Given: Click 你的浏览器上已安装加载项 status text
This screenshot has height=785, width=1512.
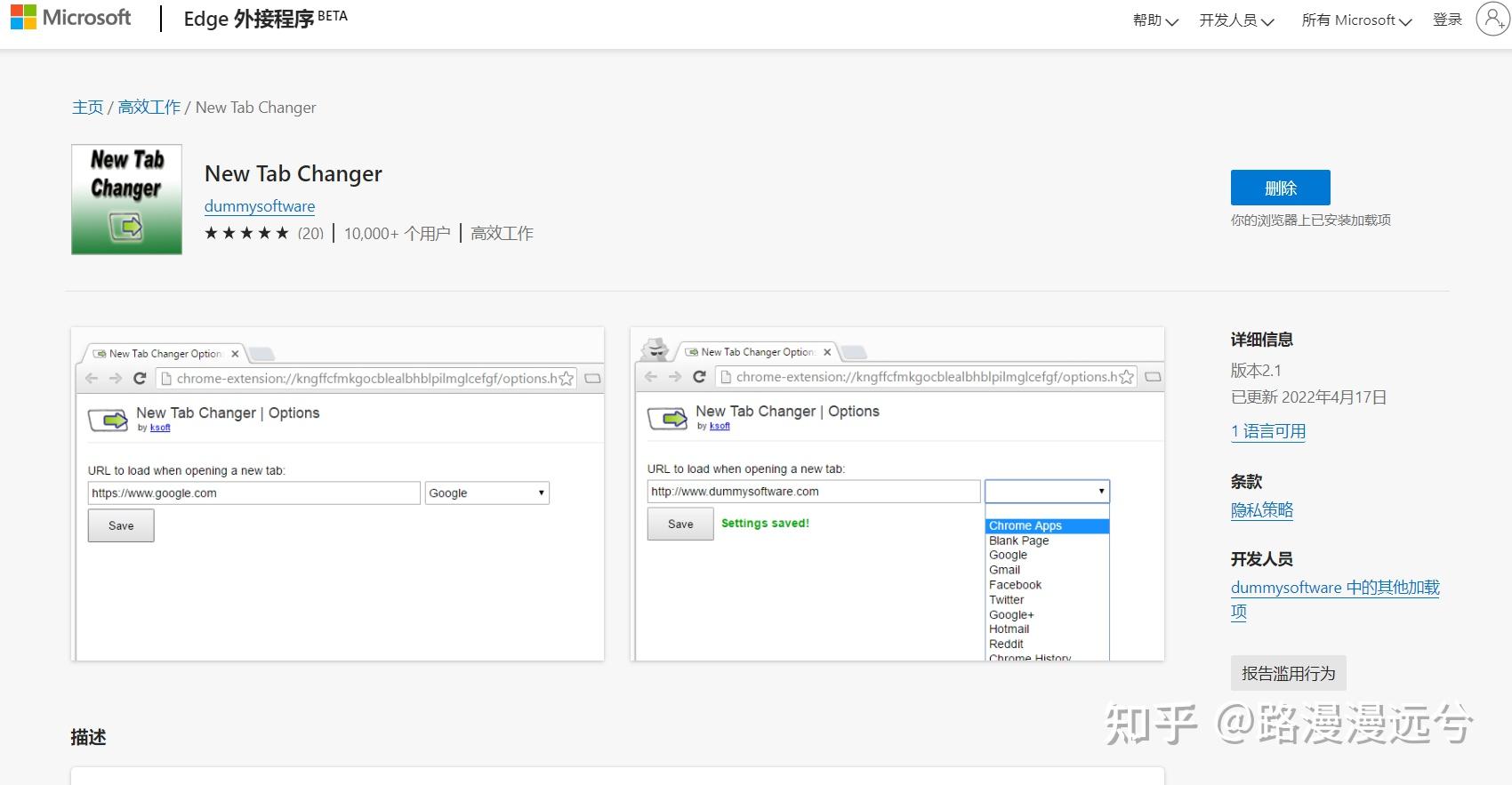Looking at the screenshot, I should pos(1311,220).
